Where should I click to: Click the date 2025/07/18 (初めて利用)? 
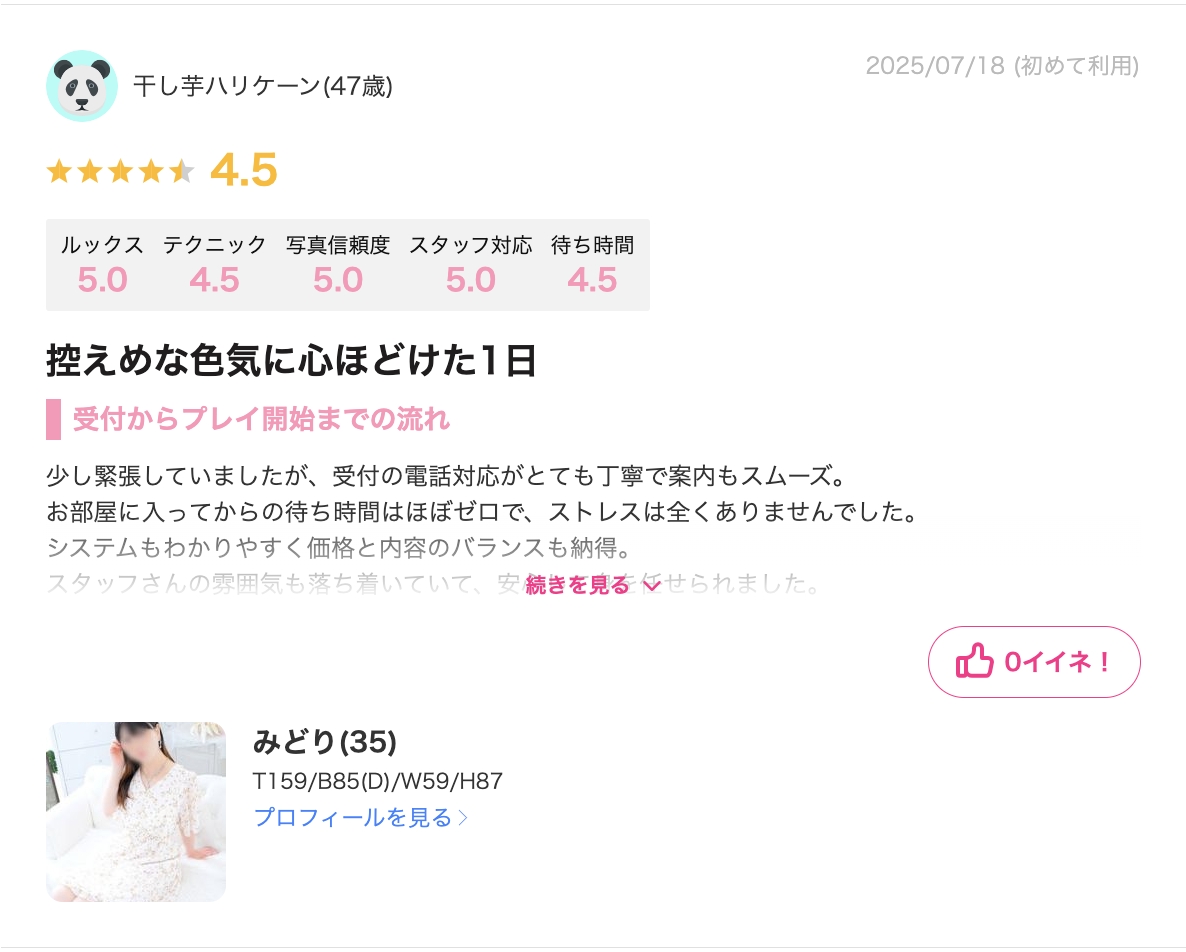1002,66
